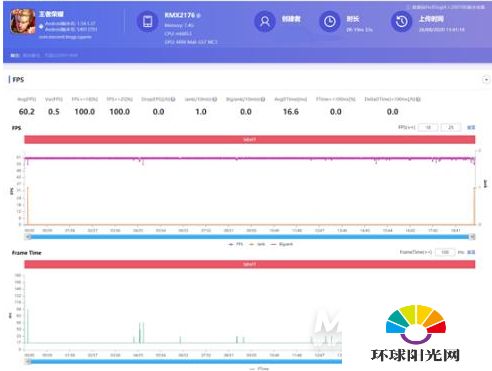
Task: Click the Avg(FTime) value 16.6
Action: point(291,112)
